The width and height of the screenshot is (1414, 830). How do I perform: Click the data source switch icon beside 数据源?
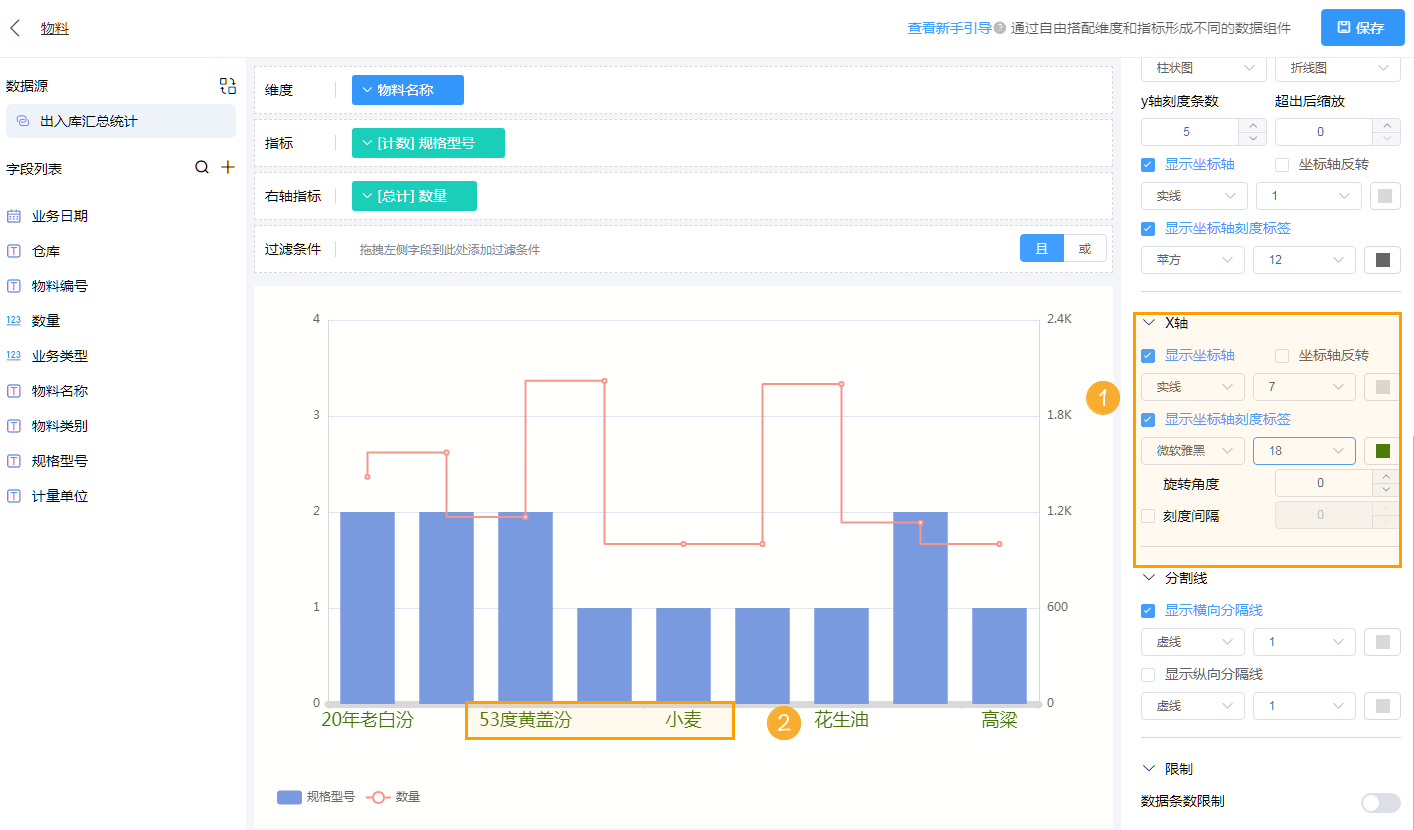[x=228, y=86]
